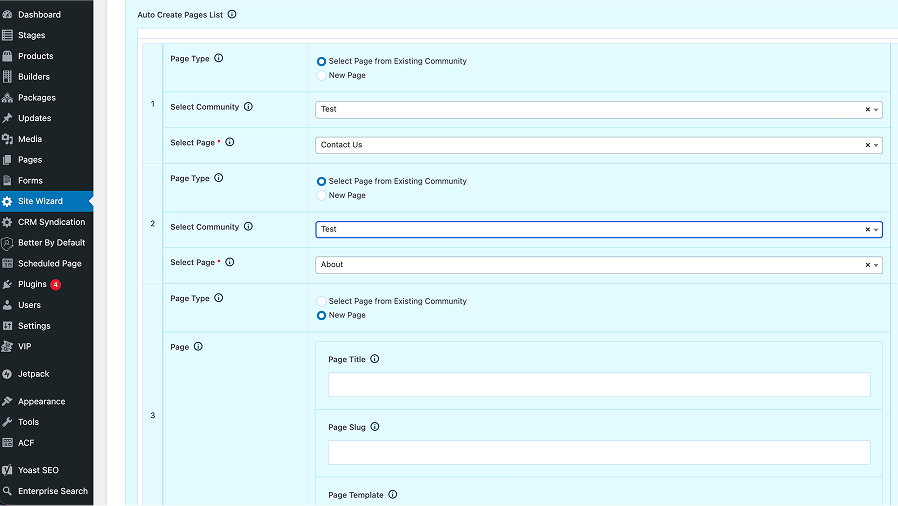Screen dimensions: 898x506
Task: Click the Appearance brush icon
Action: (x=7, y=401)
